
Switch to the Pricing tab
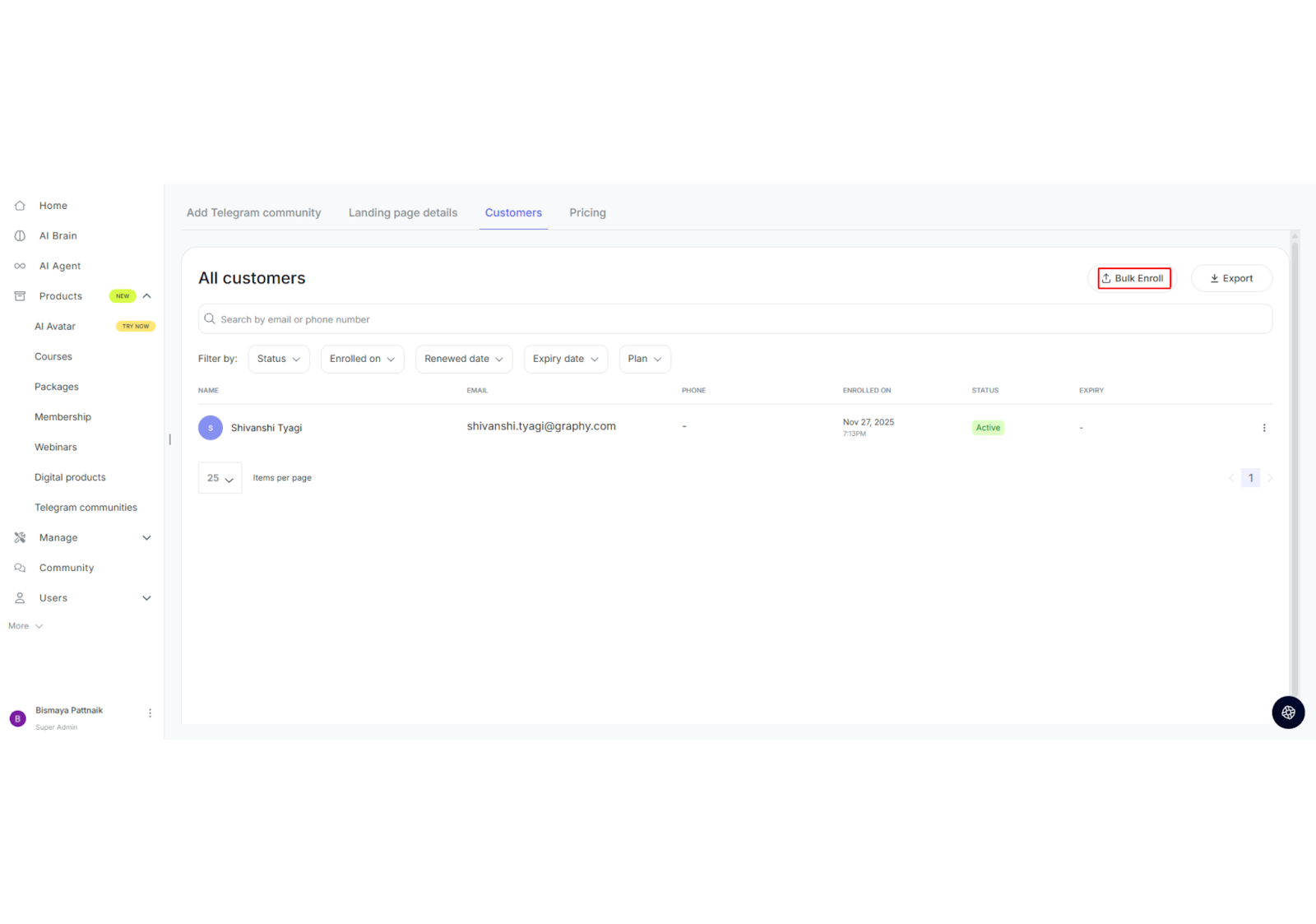click(587, 213)
